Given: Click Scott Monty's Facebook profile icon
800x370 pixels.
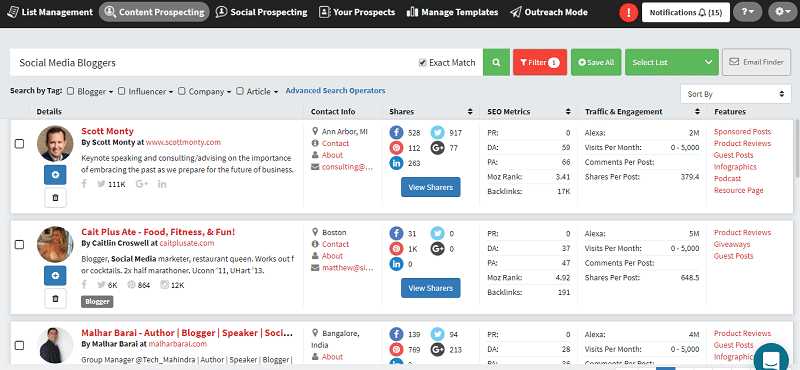Looking at the screenshot, I should tap(84, 184).
